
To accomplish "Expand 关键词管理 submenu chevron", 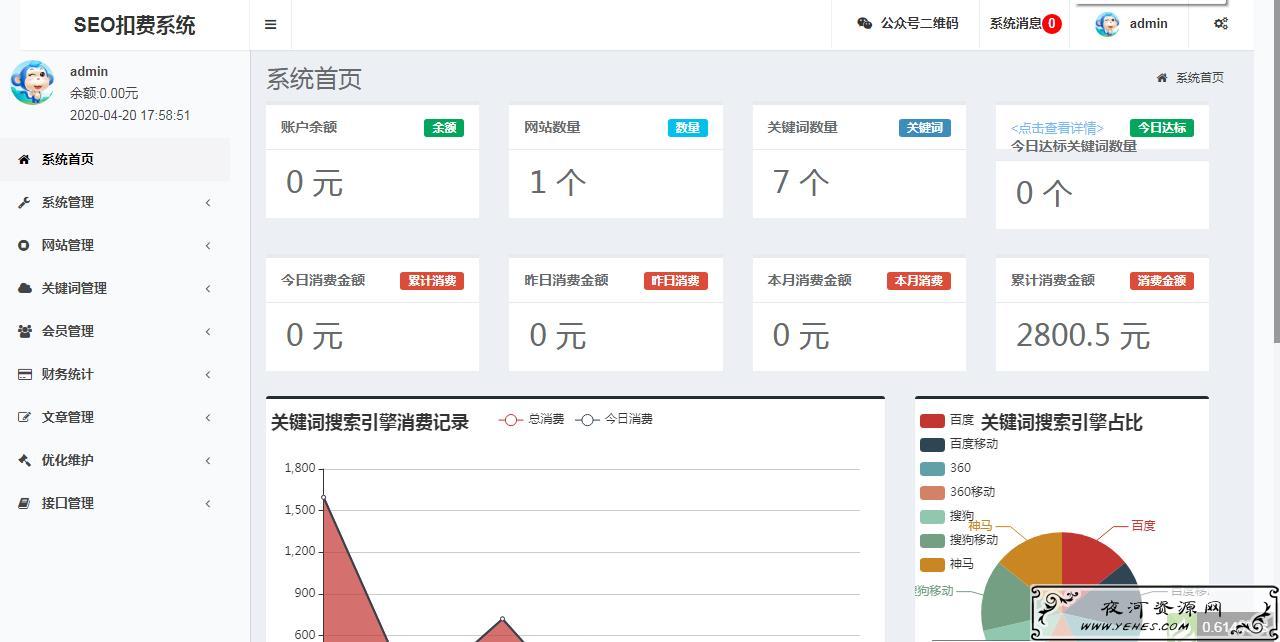I will [208, 289].
